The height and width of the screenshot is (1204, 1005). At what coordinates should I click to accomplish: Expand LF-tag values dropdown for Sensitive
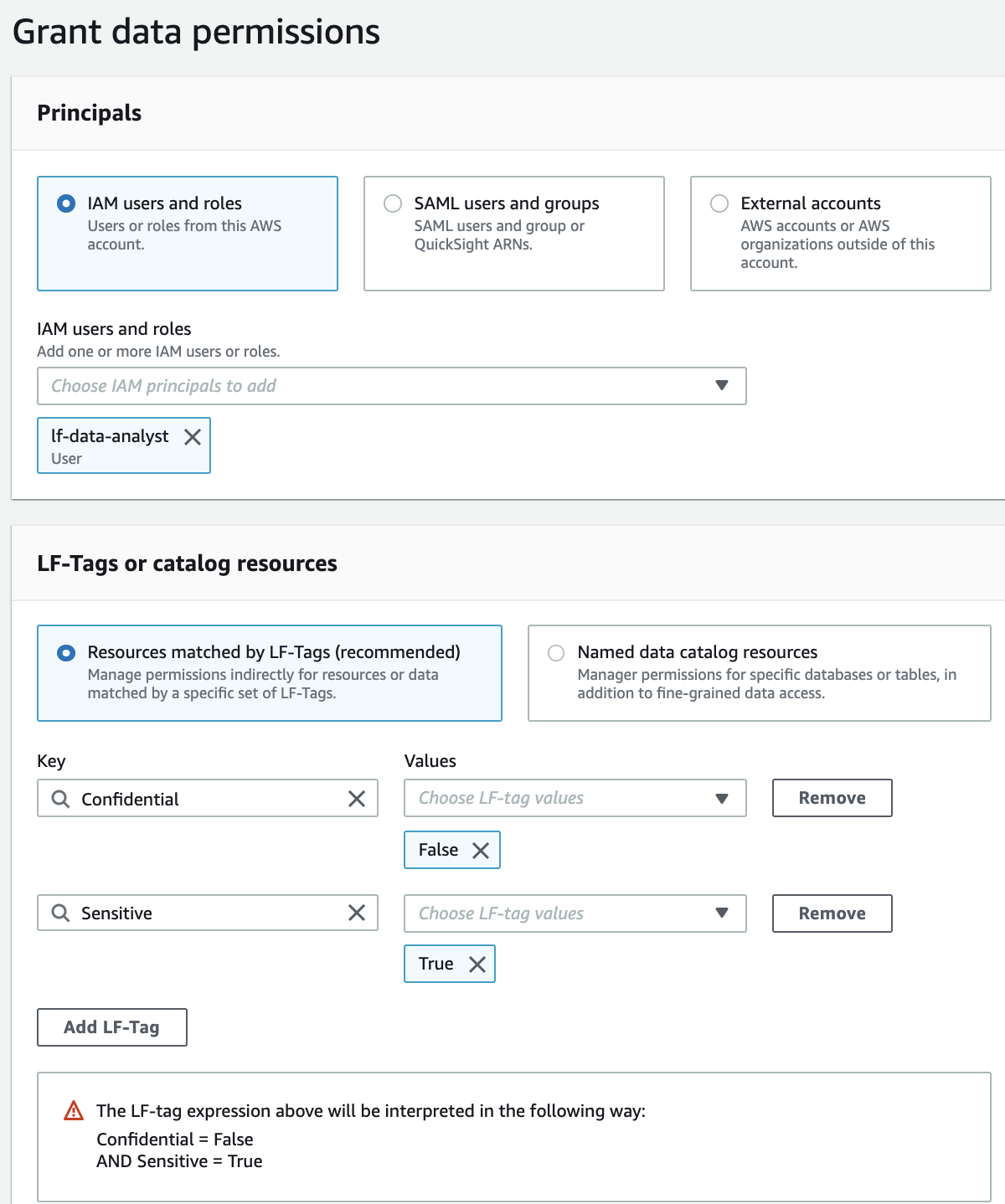pyautogui.click(x=575, y=913)
